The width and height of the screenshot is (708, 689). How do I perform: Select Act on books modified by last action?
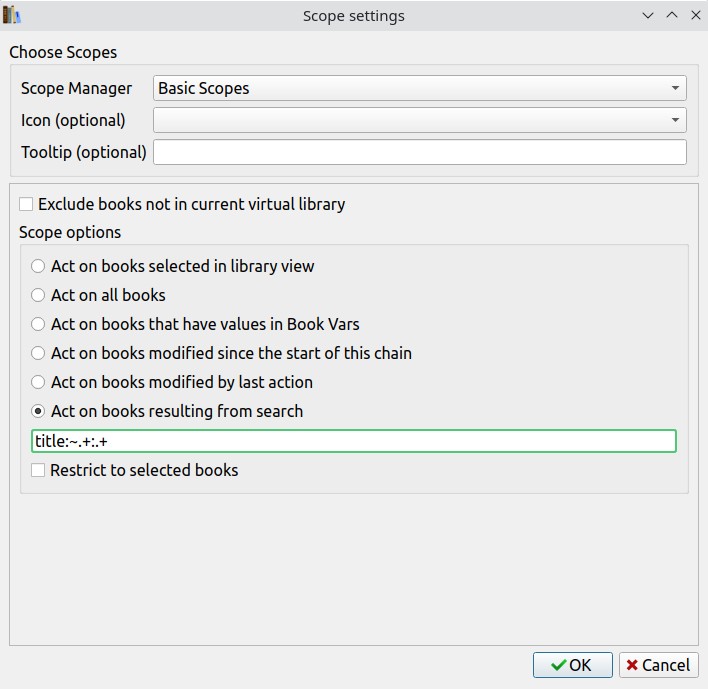point(38,382)
